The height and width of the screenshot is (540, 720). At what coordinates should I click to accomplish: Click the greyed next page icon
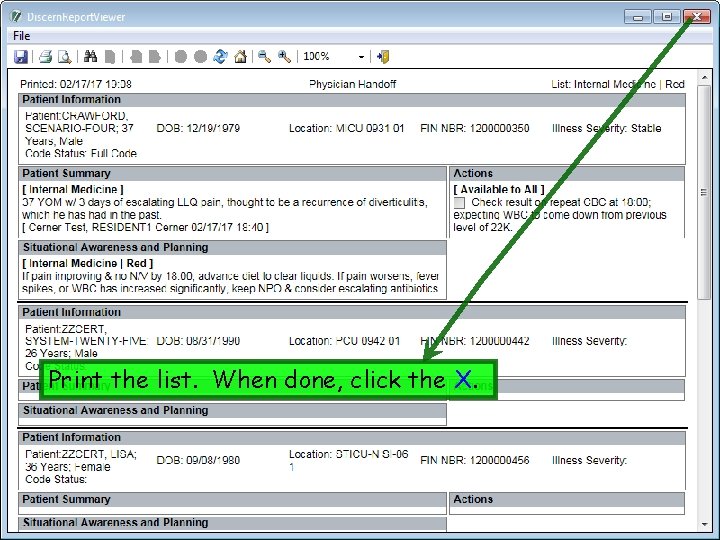pyautogui.click(x=155, y=57)
